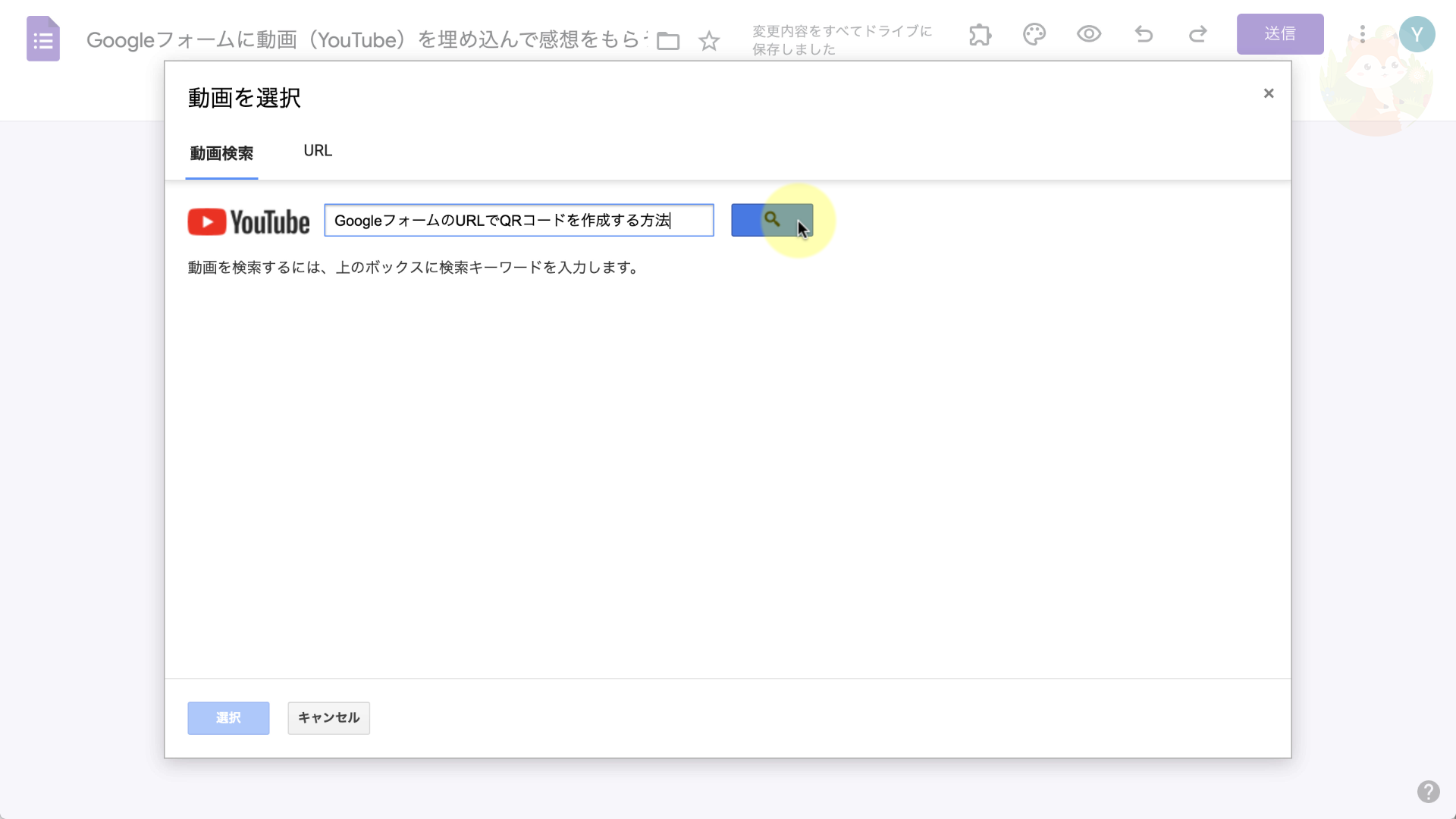
Task: Switch to the 動画検索 tab
Action: coord(221,153)
